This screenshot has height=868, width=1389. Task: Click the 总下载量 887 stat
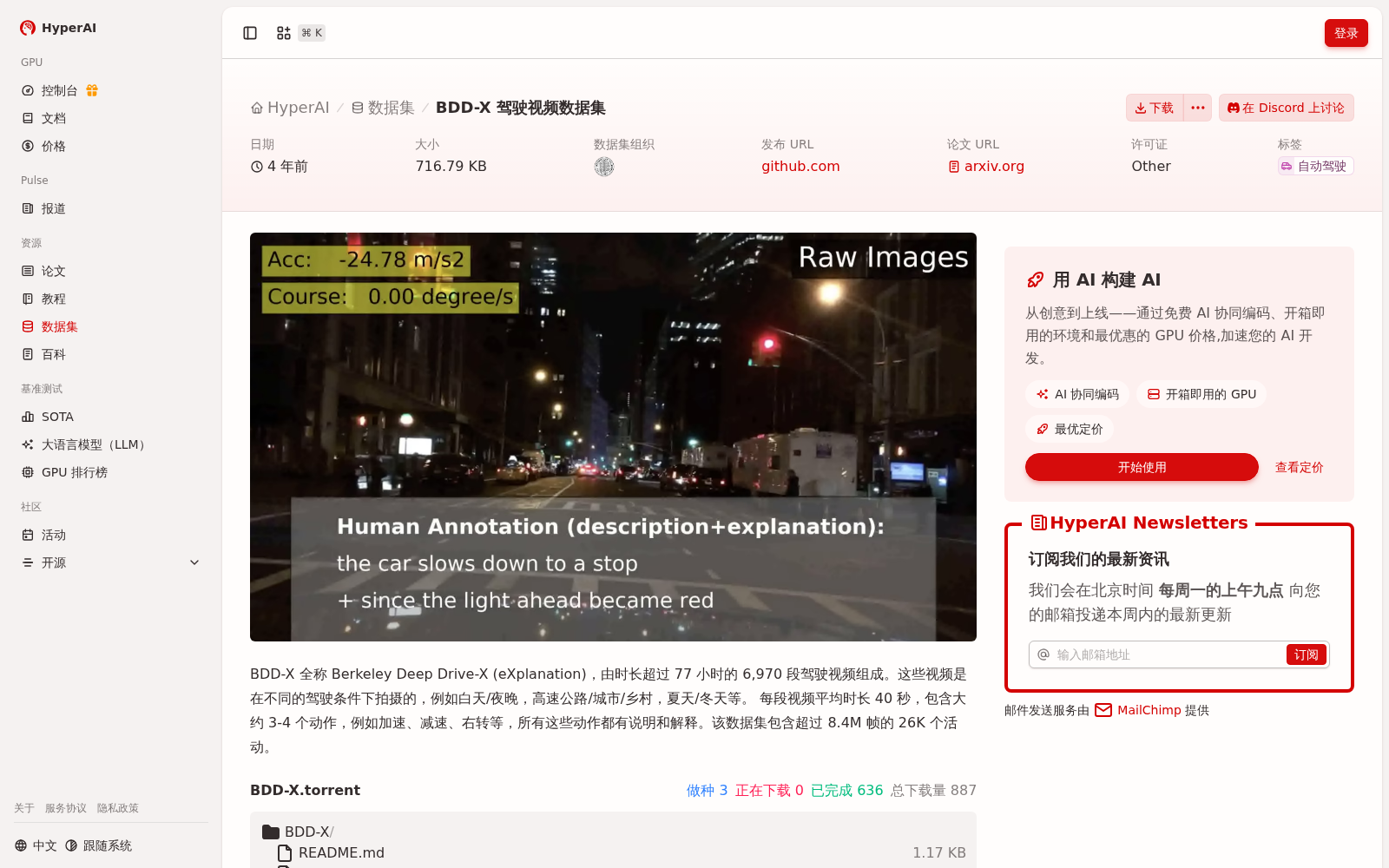point(933,790)
